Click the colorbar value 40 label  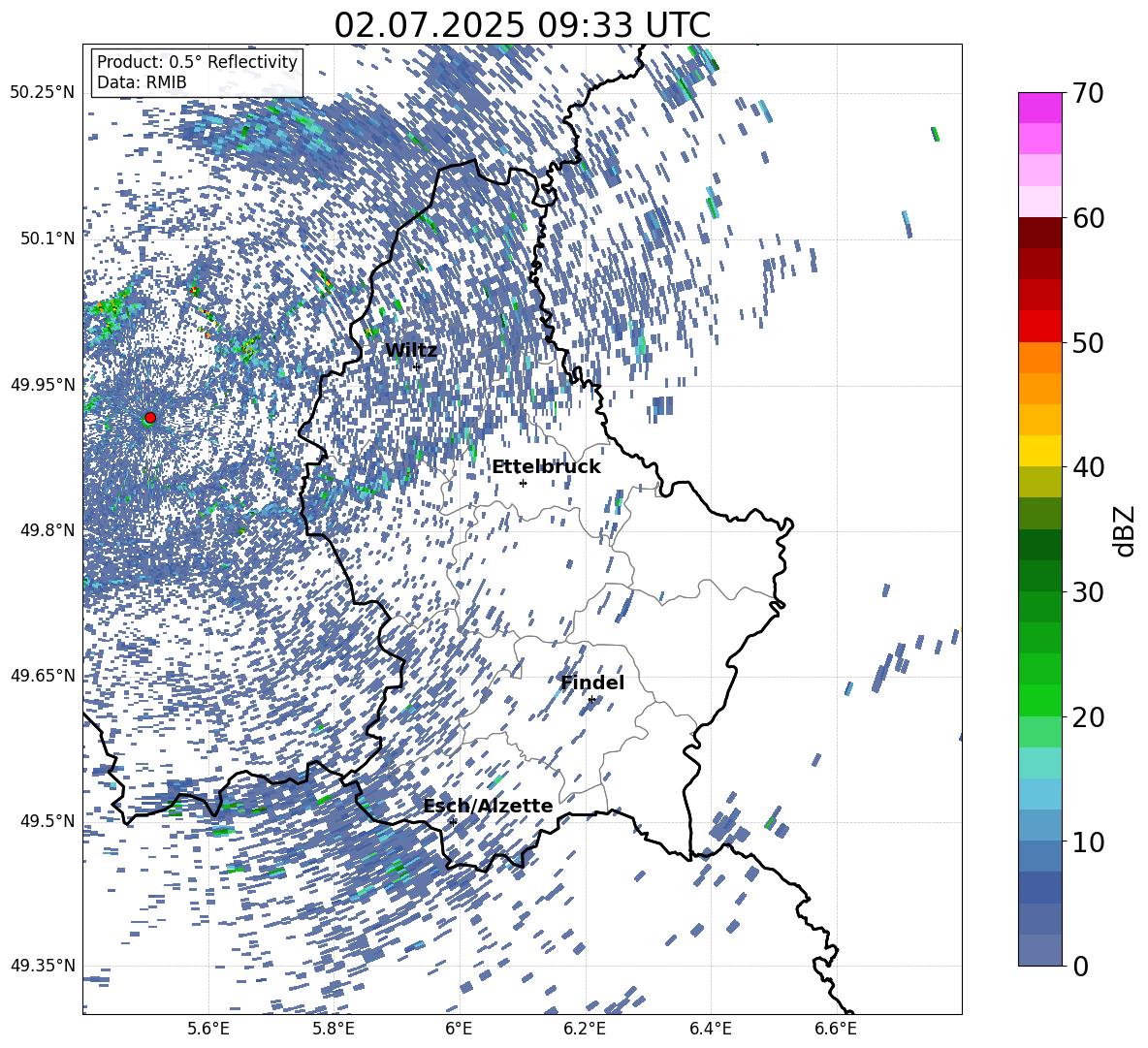coord(1088,467)
